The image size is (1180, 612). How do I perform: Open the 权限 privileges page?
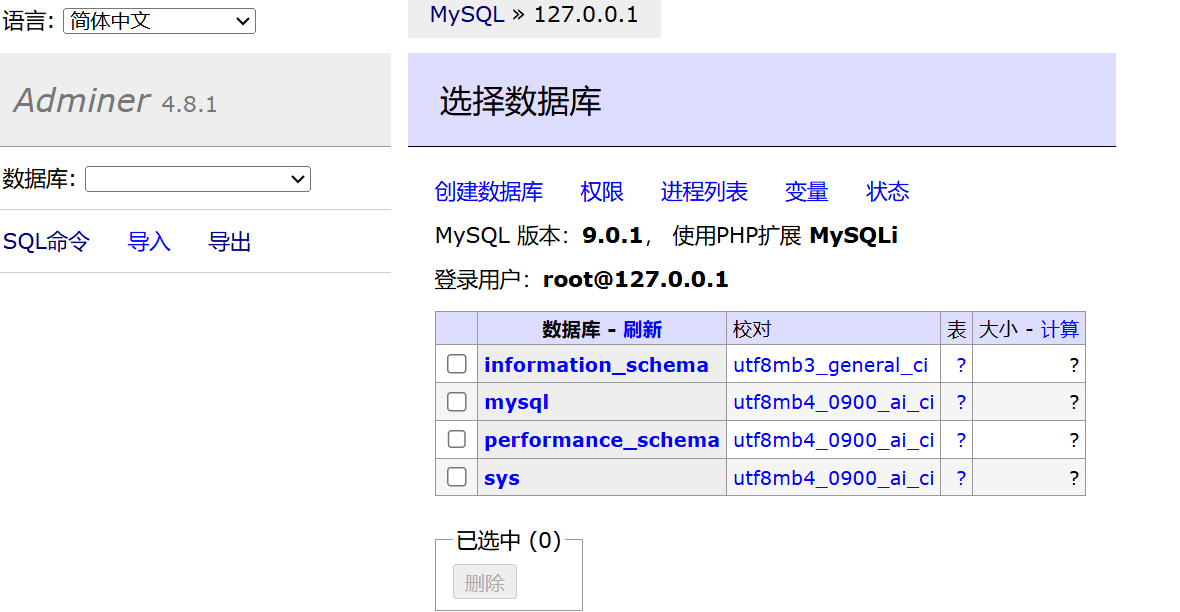(602, 192)
